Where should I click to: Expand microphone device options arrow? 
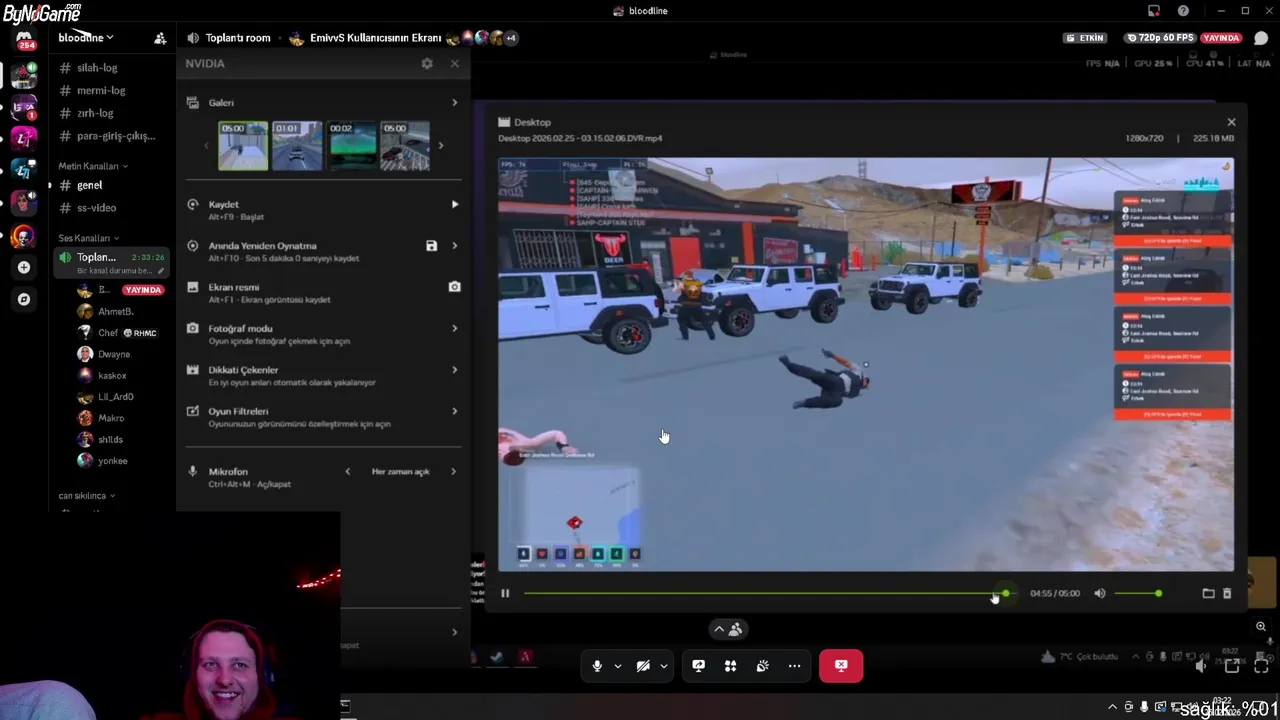617,666
